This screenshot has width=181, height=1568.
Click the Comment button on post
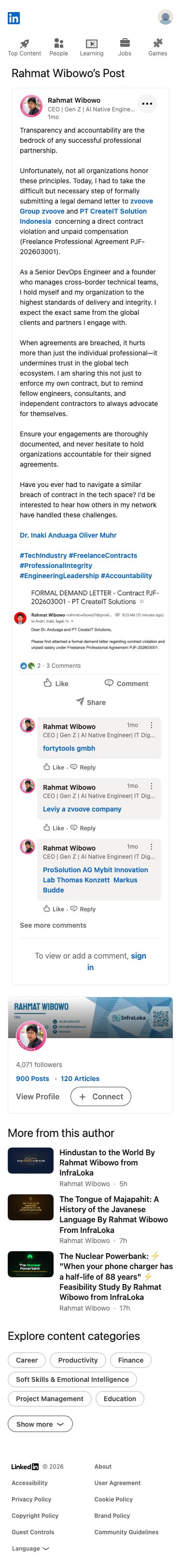point(126,683)
